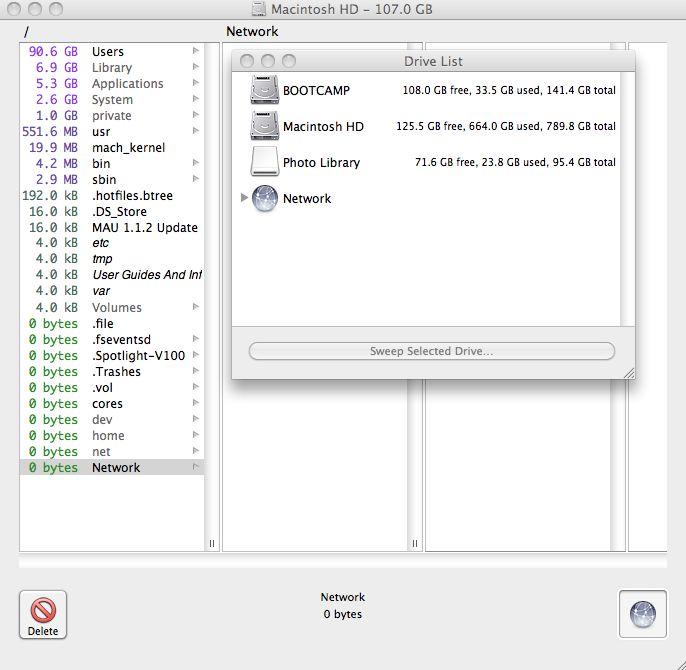Expand the System folder arrow
This screenshot has width=686, height=670.
pos(196,99)
